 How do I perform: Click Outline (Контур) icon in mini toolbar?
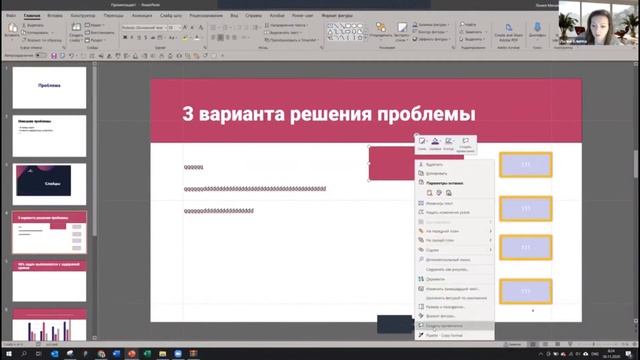(449, 141)
